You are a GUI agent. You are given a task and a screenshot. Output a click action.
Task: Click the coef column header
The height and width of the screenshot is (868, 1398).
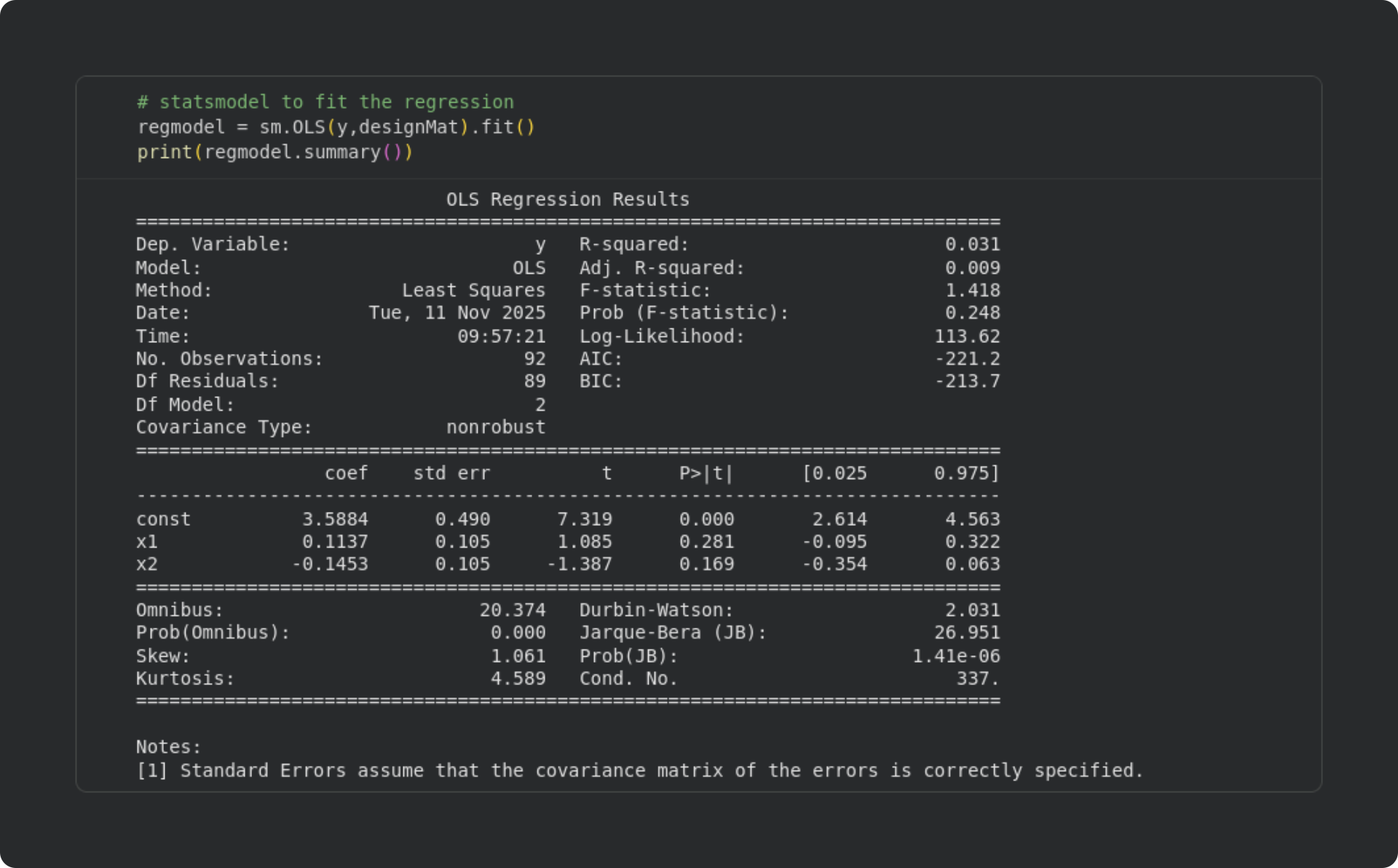pyautogui.click(x=346, y=473)
